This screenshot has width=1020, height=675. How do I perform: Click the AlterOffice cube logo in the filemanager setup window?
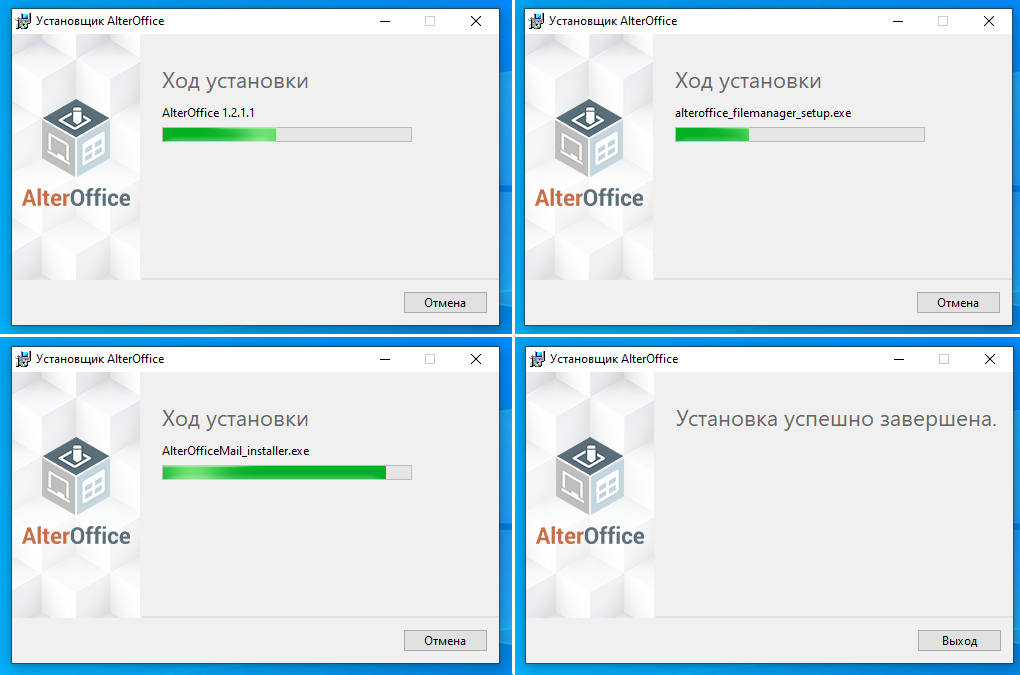click(589, 138)
